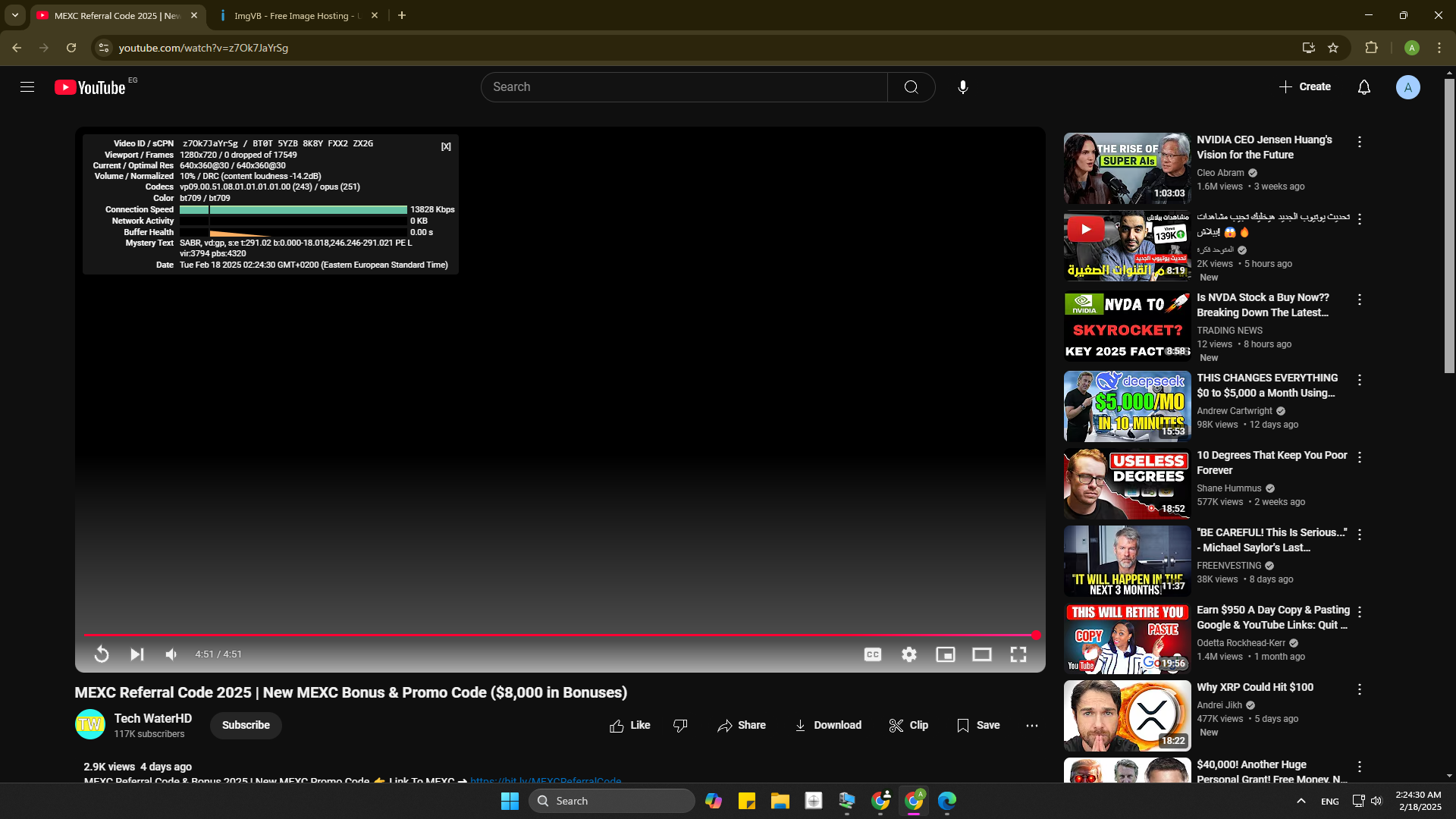The width and height of the screenshot is (1456, 819).
Task: Open YouTube hamburger guide menu
Action: click(27, 87)
